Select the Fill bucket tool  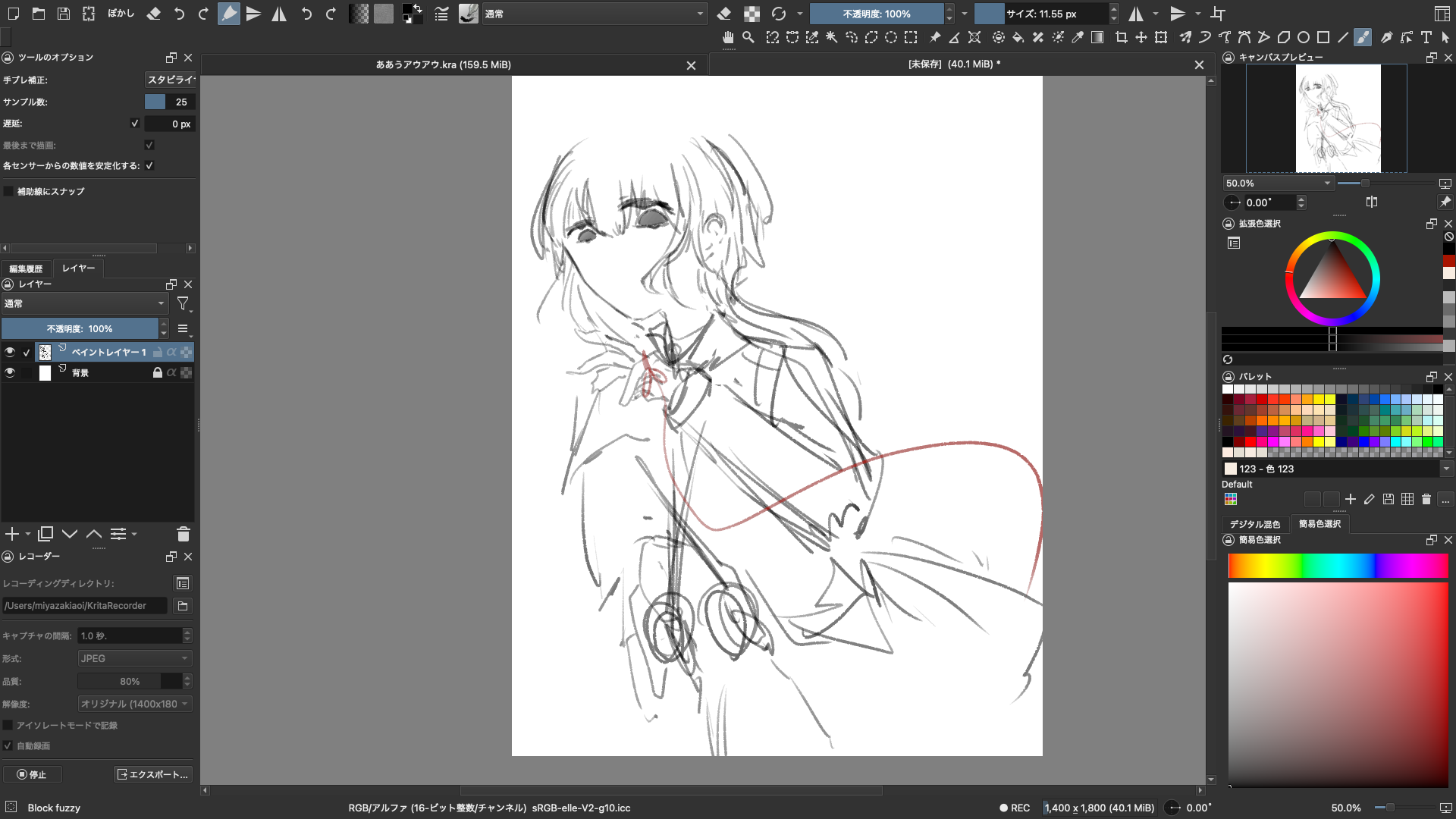[1018, 37]
